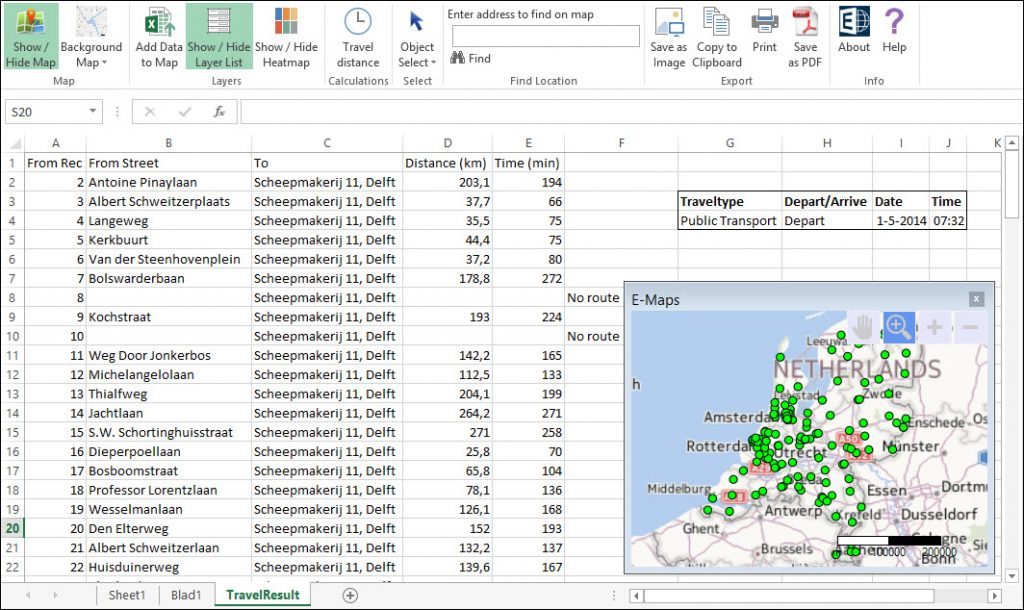Print the map

[764, 30]
